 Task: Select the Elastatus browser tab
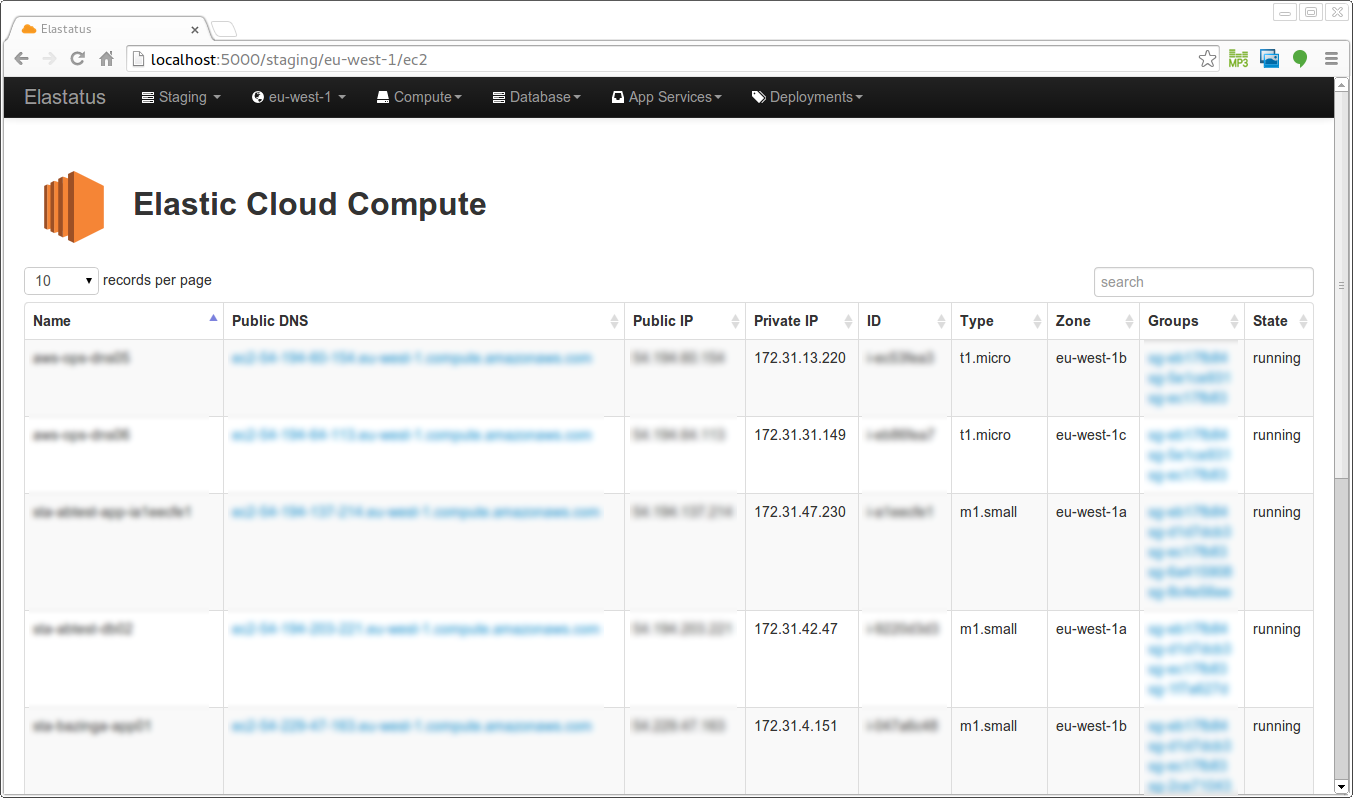pyautogui.click(x=107, y=29)
